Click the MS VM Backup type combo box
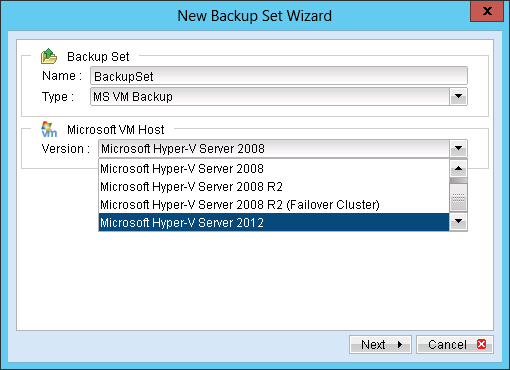The image size is (510, 370). pyautogui.click(x=279, y=97)
